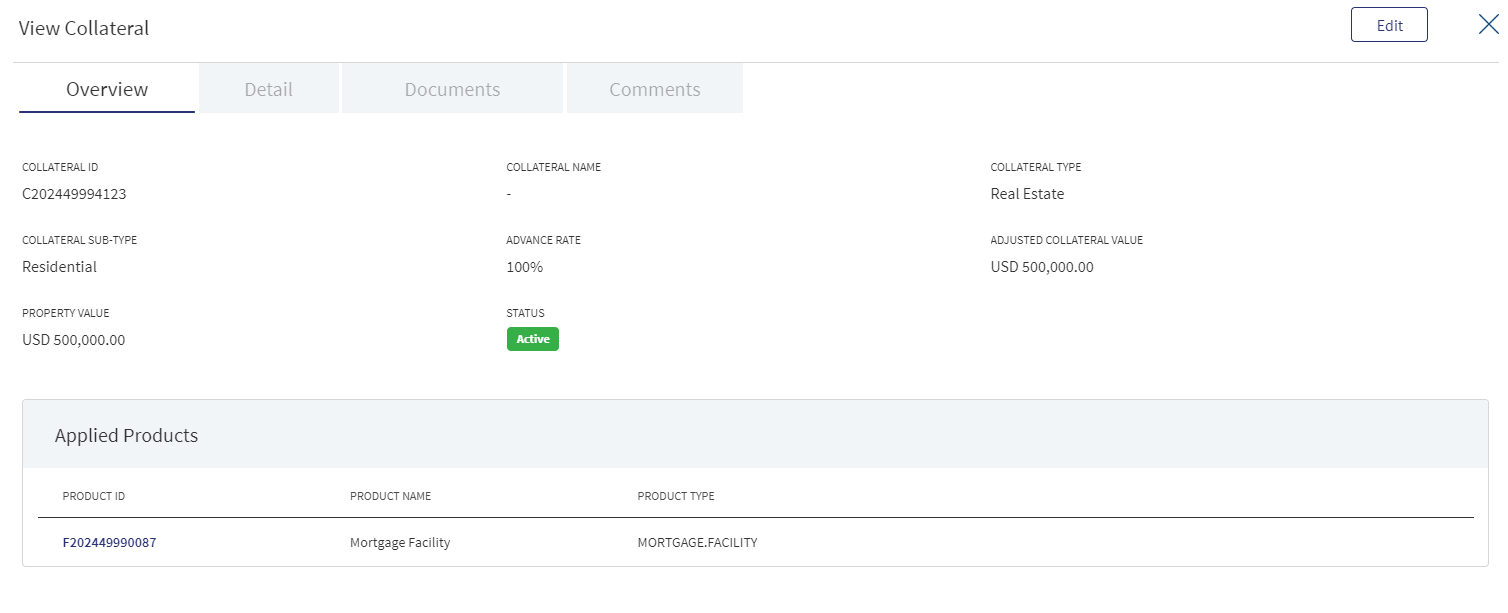The width and height of the screenshot is (1508, 613).
Task: Open product link F202449990087
Action: point(109,543)
